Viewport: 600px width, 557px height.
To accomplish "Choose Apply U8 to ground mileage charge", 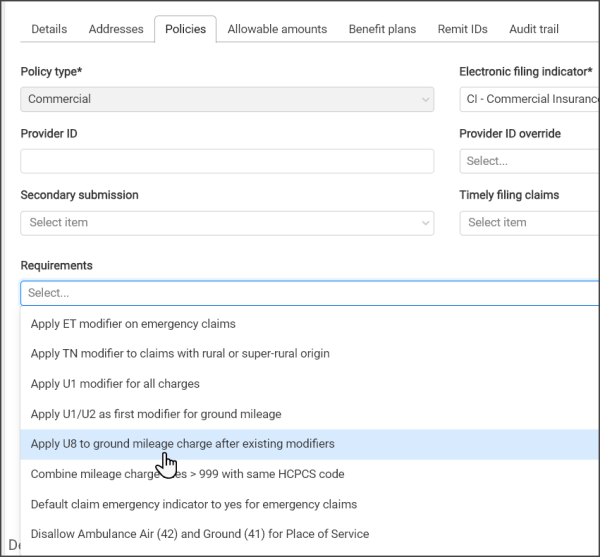I will 182,444.
